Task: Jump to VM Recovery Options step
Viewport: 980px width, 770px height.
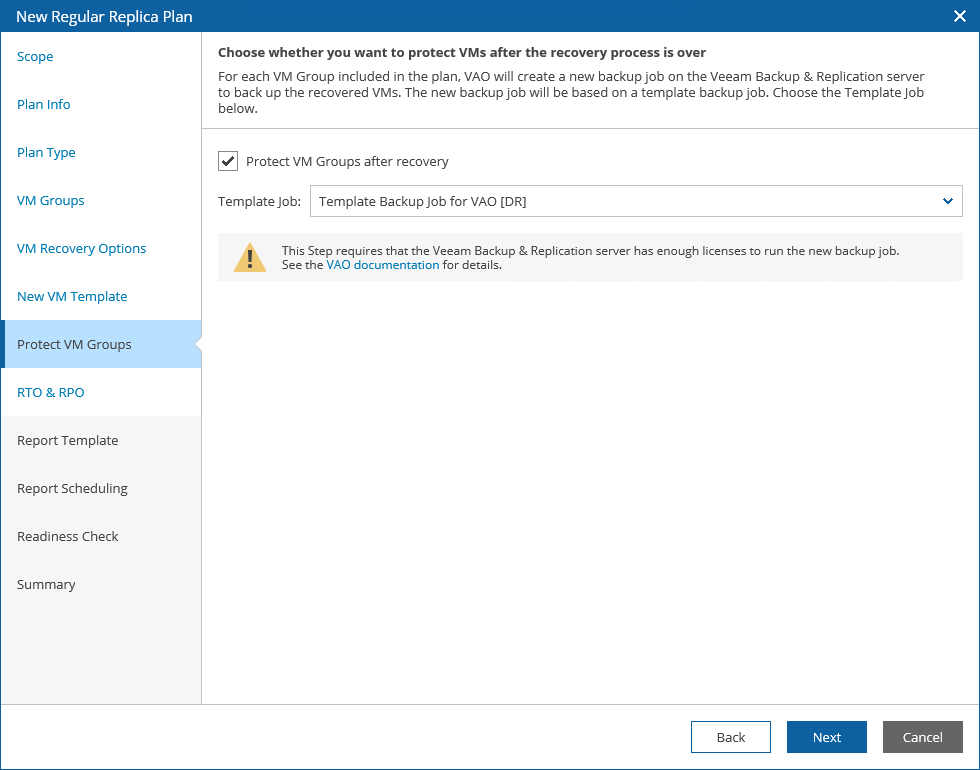Action: (82, 249)
